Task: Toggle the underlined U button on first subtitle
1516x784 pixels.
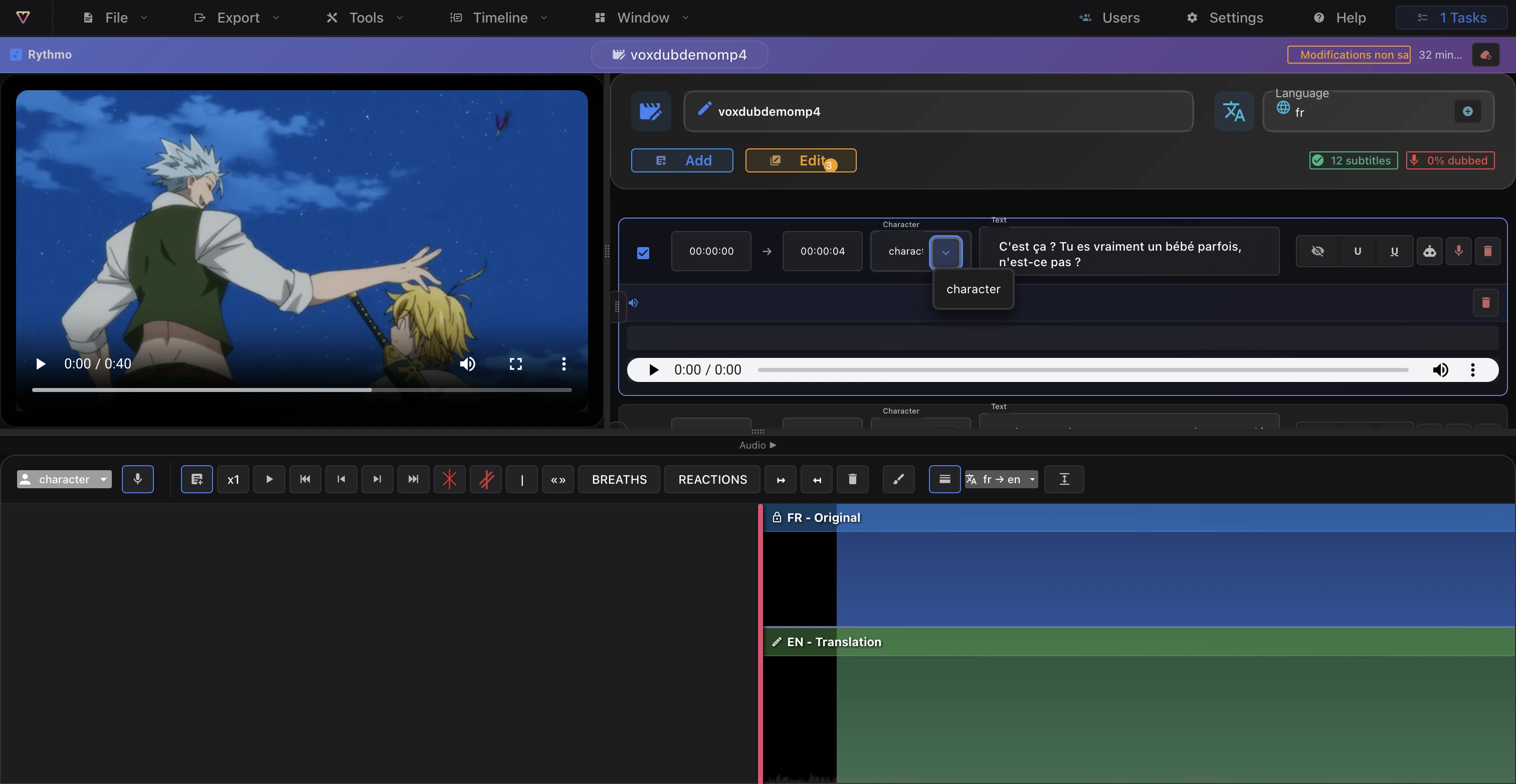Action: 1394,251
